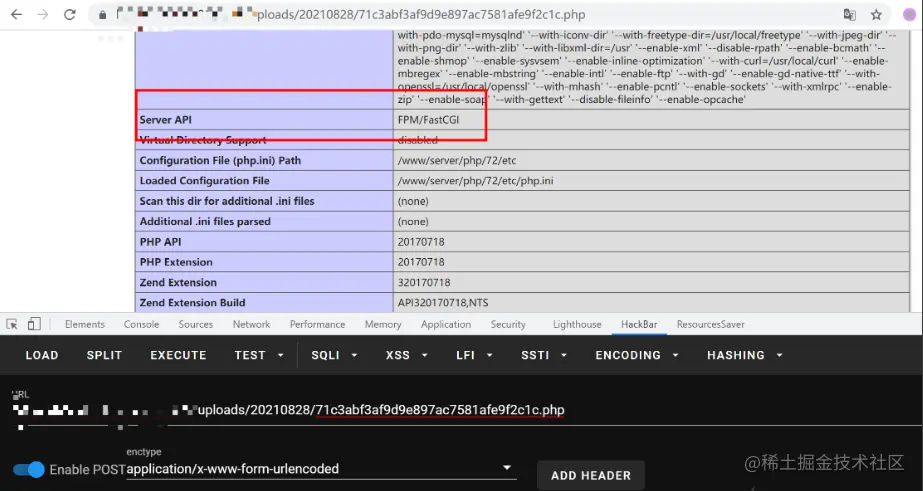Select 'API320170718,NTS' value cell
The height and width of the screenshot is (491, 923).
[651, 303]
